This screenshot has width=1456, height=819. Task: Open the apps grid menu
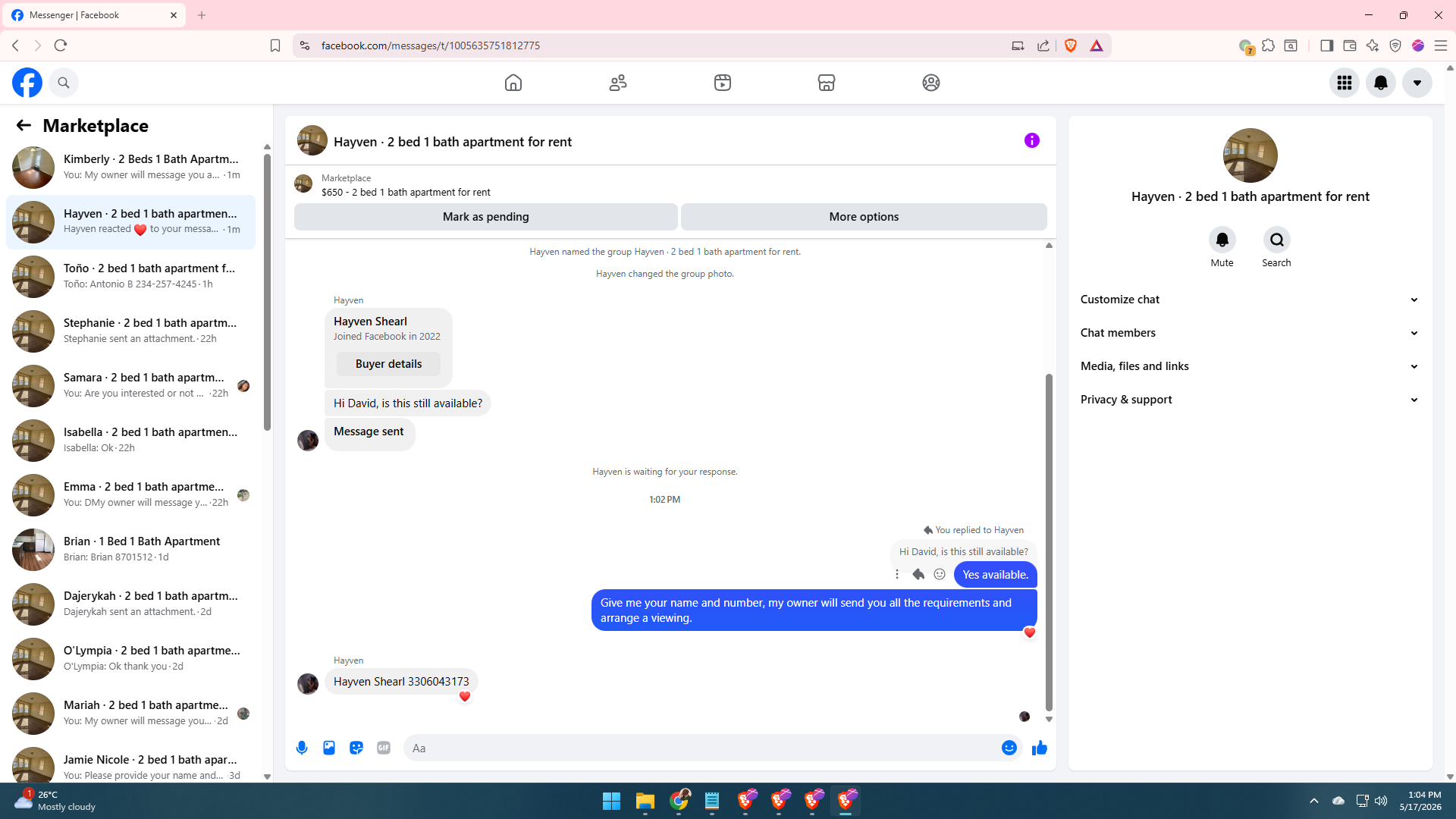[x=1345, y=83]
